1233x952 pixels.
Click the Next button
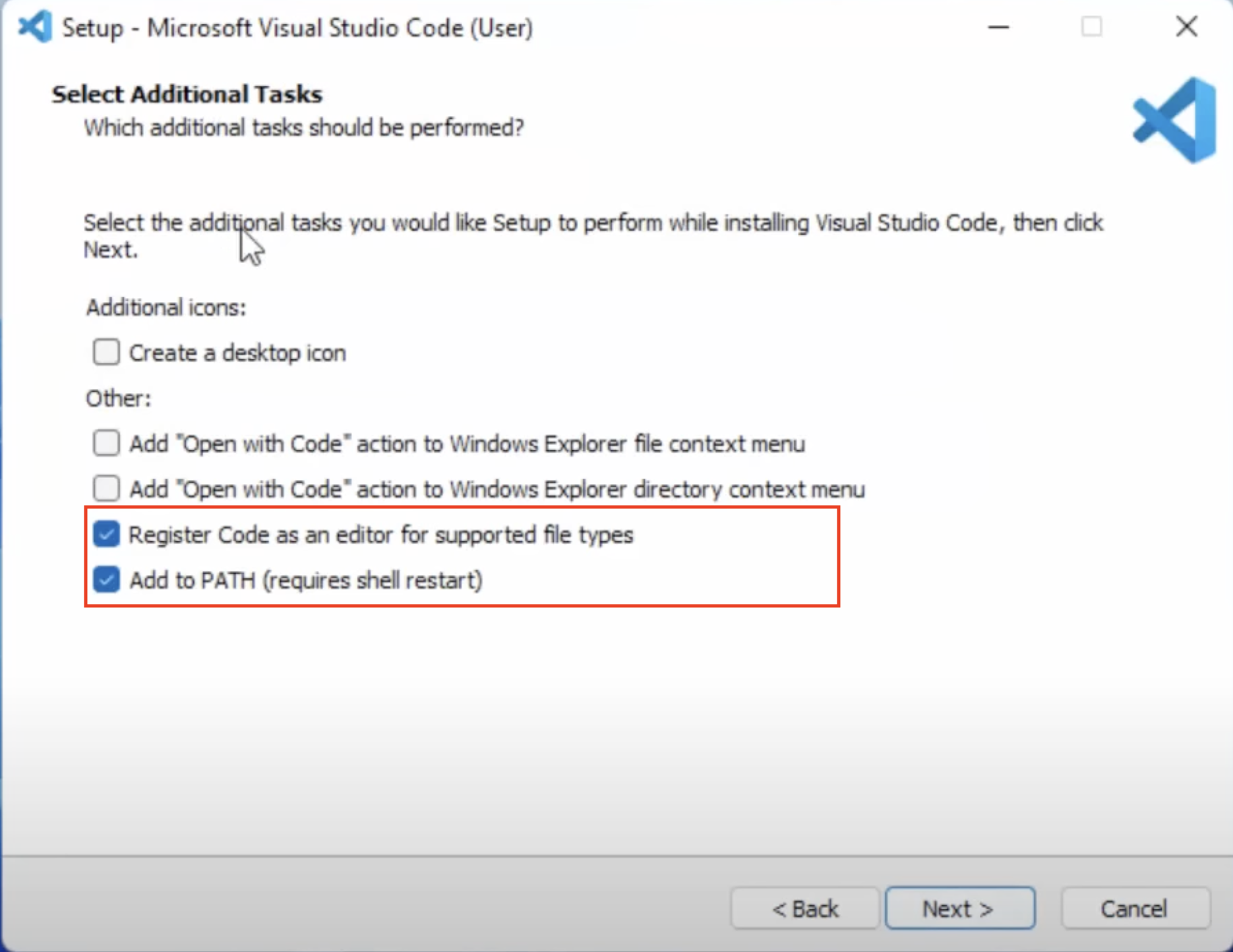pos(960,908)
